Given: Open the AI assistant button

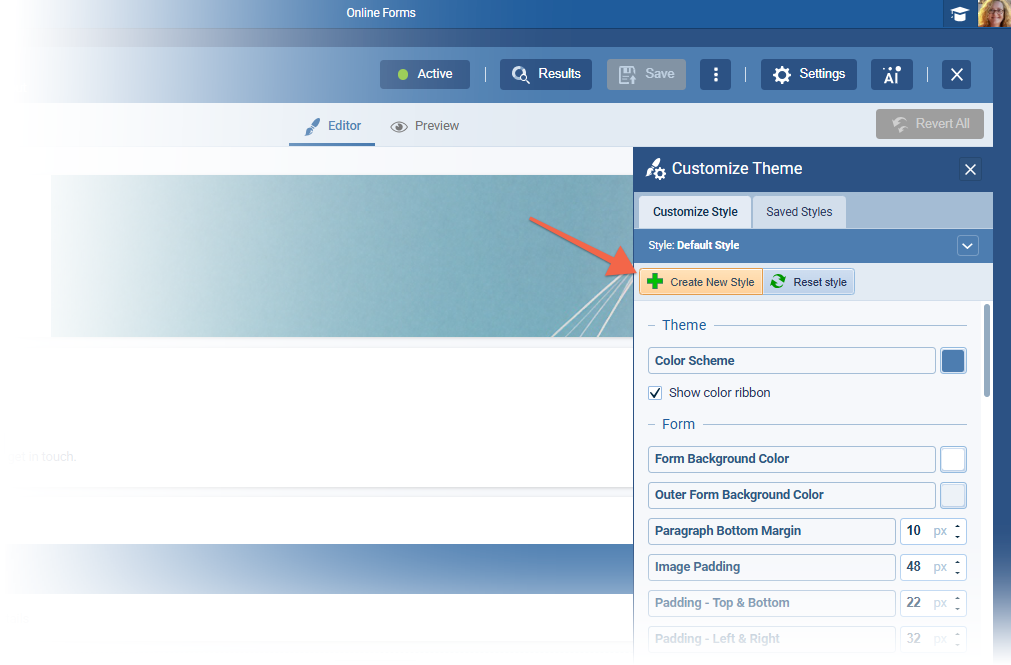Looking at the screenshot, I should (891, 74).
